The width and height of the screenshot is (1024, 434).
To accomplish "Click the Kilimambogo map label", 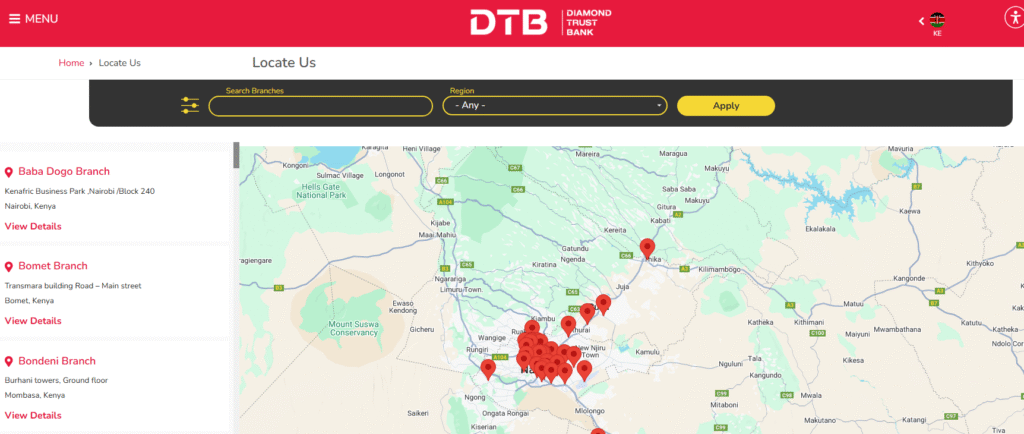I will click(720, 269).
